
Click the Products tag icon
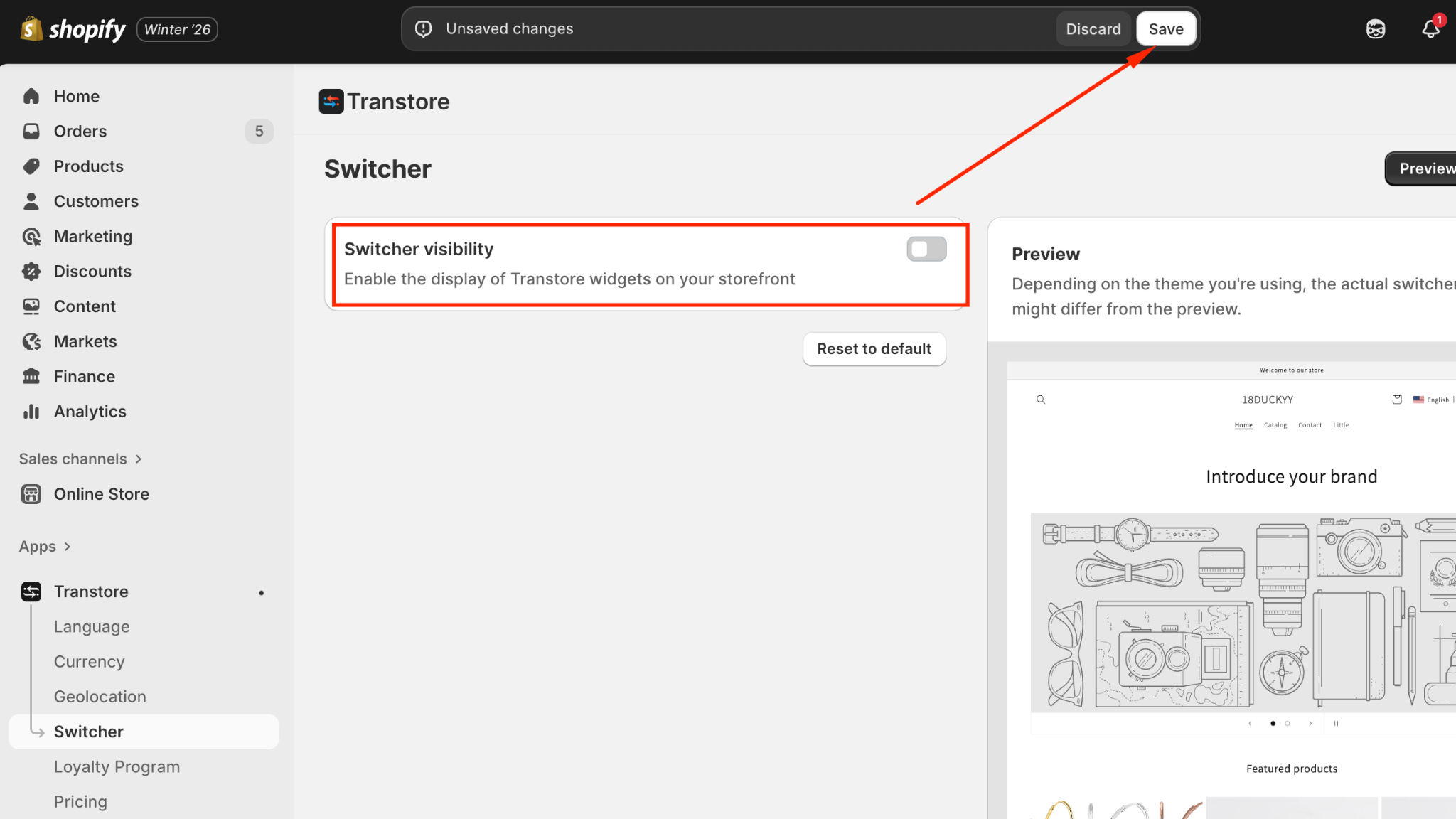coord(31,166)
